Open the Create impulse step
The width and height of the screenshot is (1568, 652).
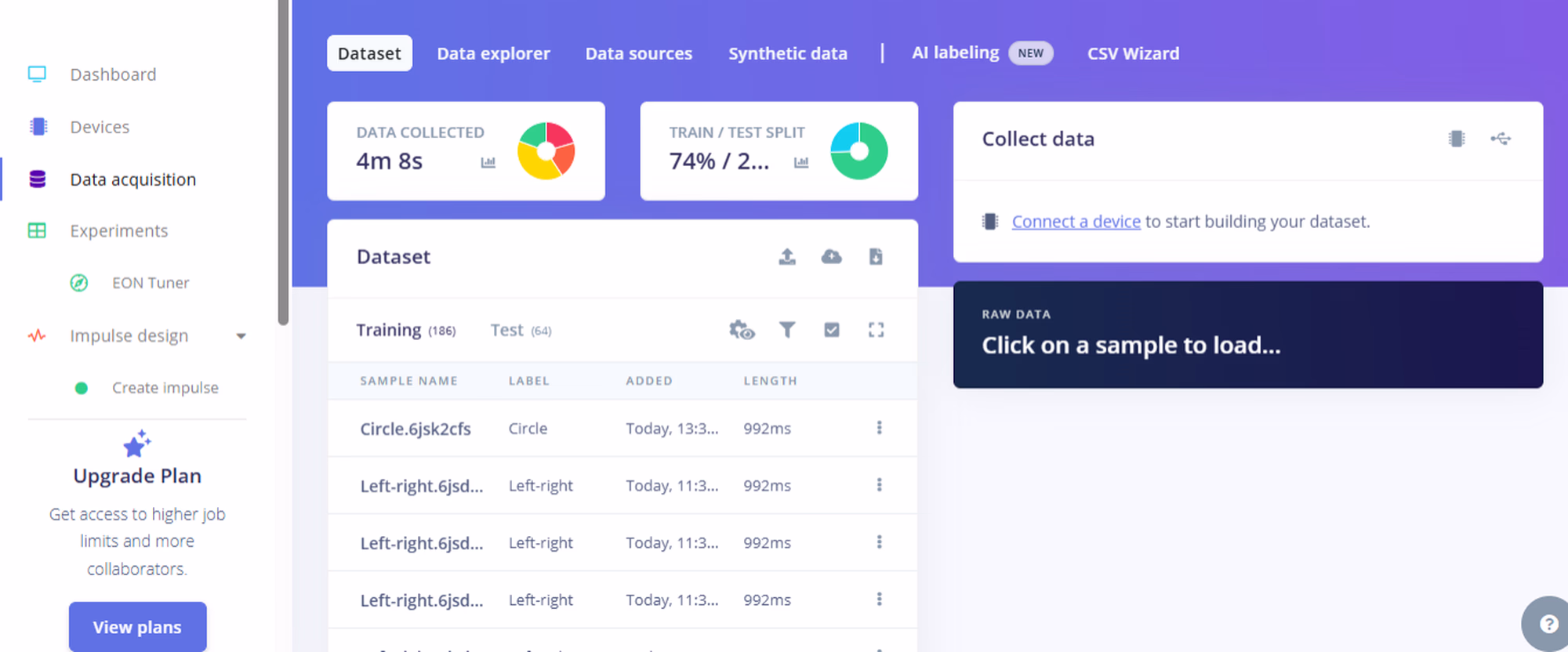pyautogui.click(x=165, y=388)
